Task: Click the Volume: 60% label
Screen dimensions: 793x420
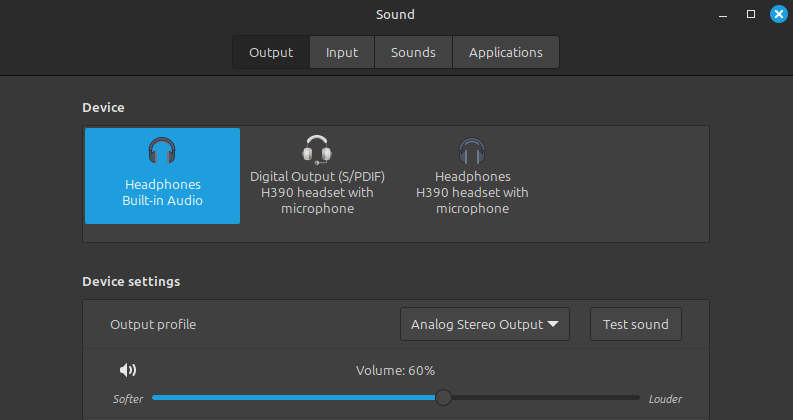Action: tap(395, 371)
